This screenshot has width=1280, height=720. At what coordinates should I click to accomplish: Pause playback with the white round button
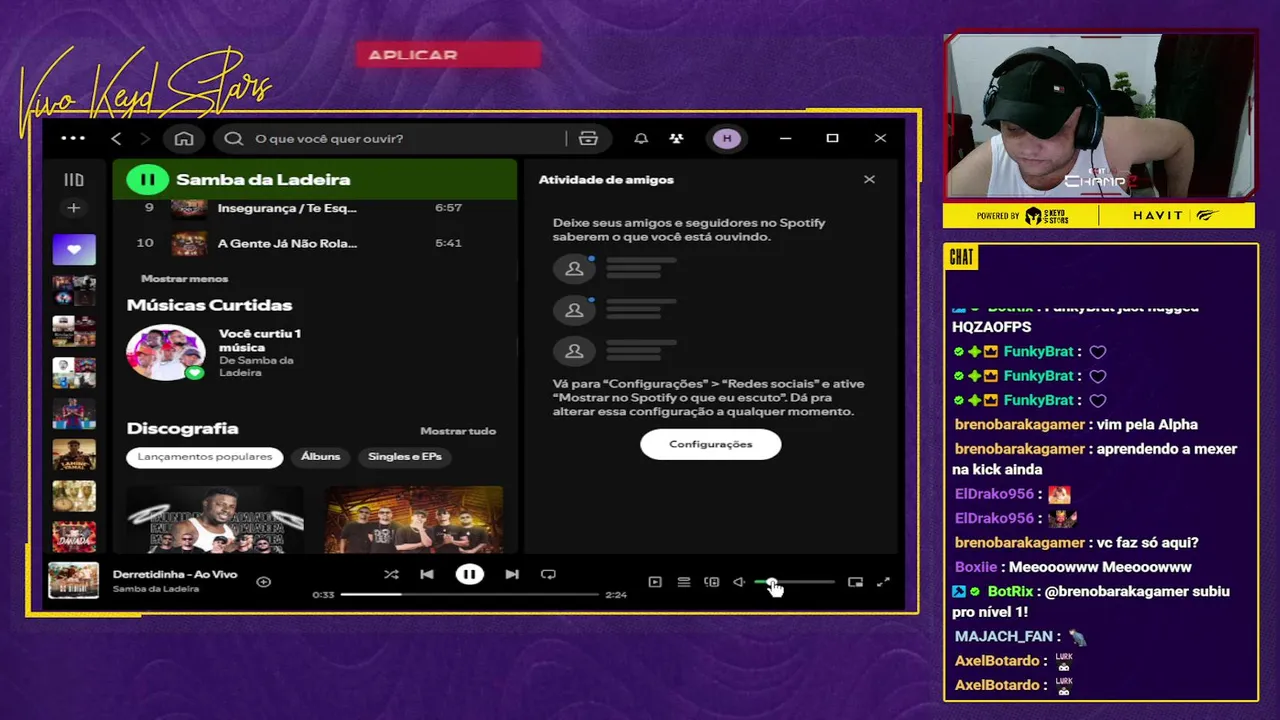[469, 574]
